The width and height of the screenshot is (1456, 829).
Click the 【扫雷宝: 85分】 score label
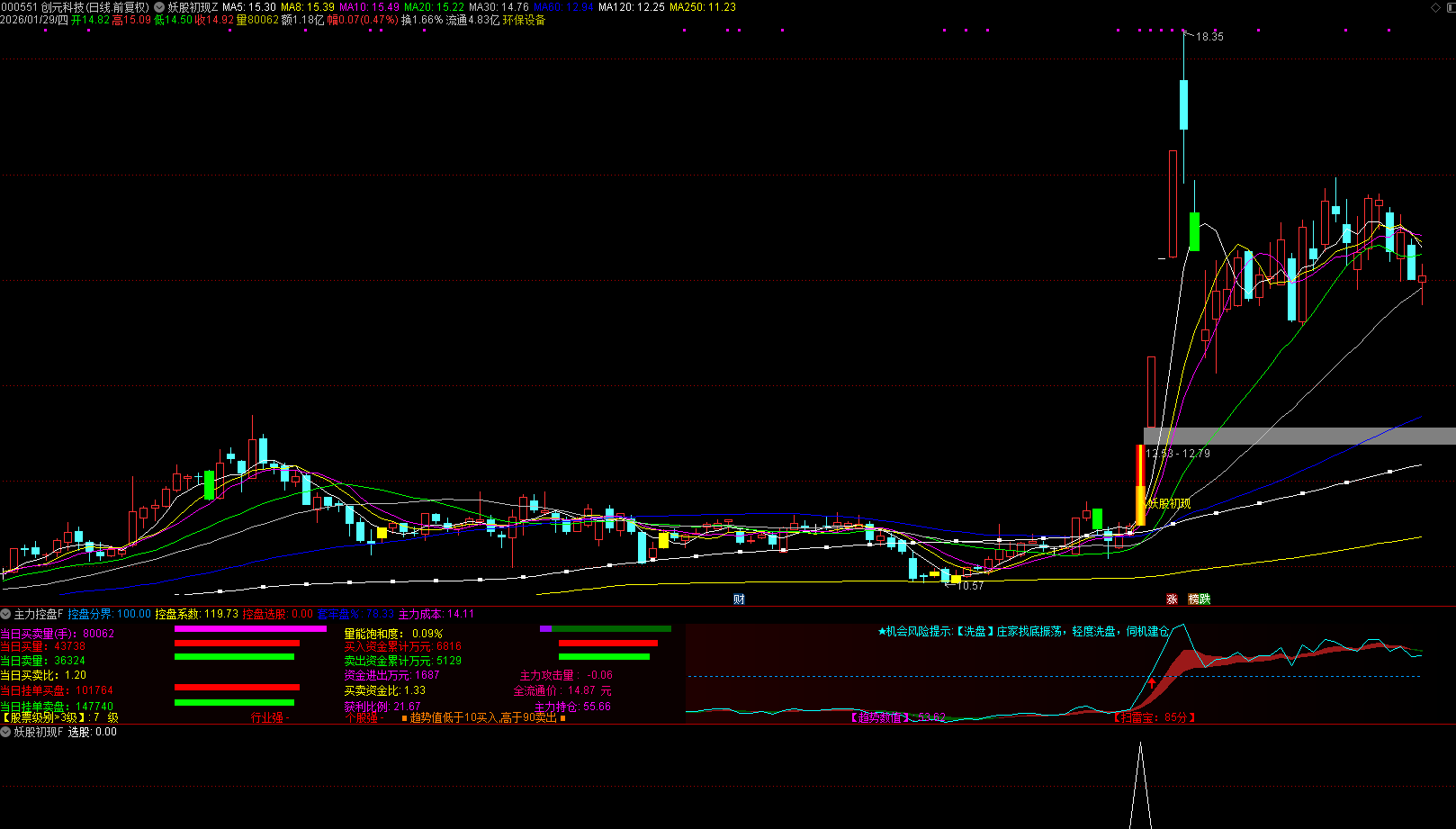1155,717
